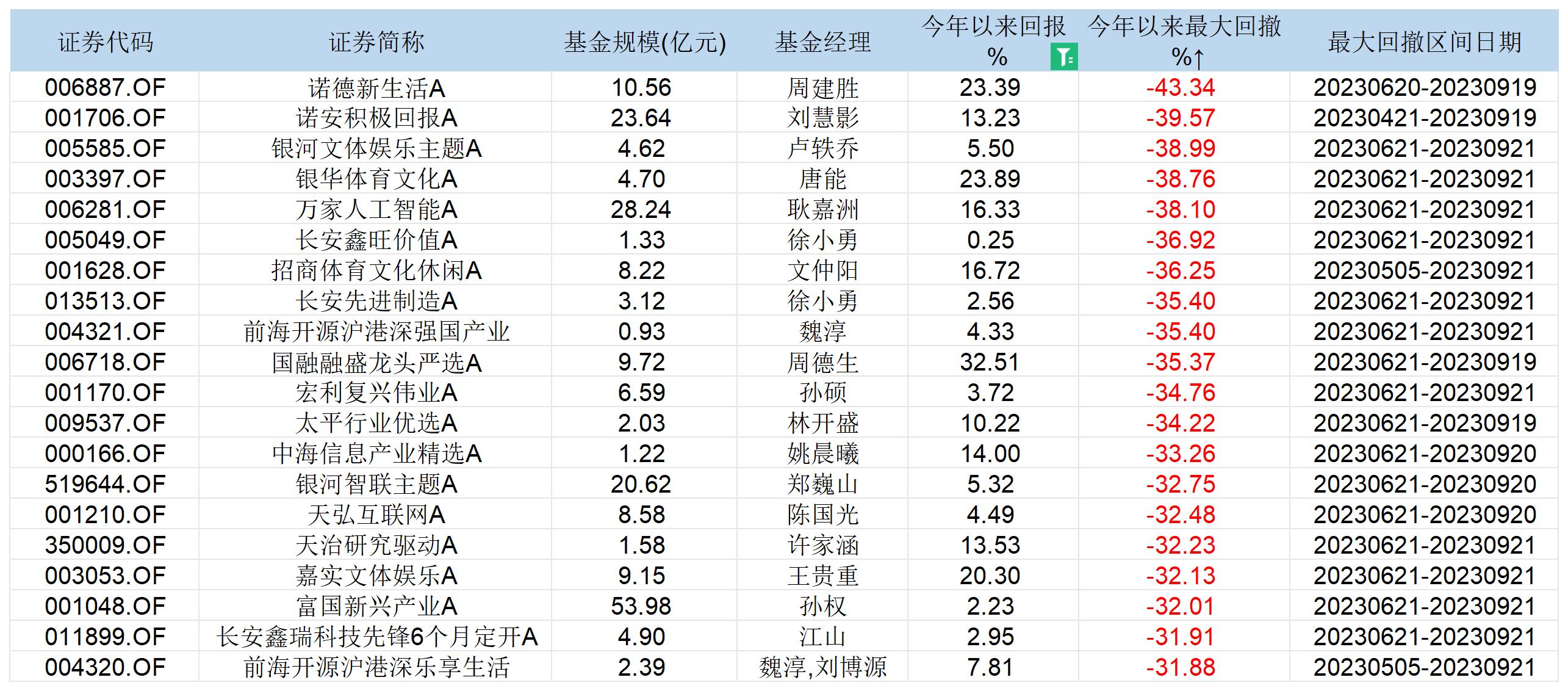This screenshot has height=691, width=1568.
Task: Select the 国融融盛龙头严选A cell
Action: 376,362
